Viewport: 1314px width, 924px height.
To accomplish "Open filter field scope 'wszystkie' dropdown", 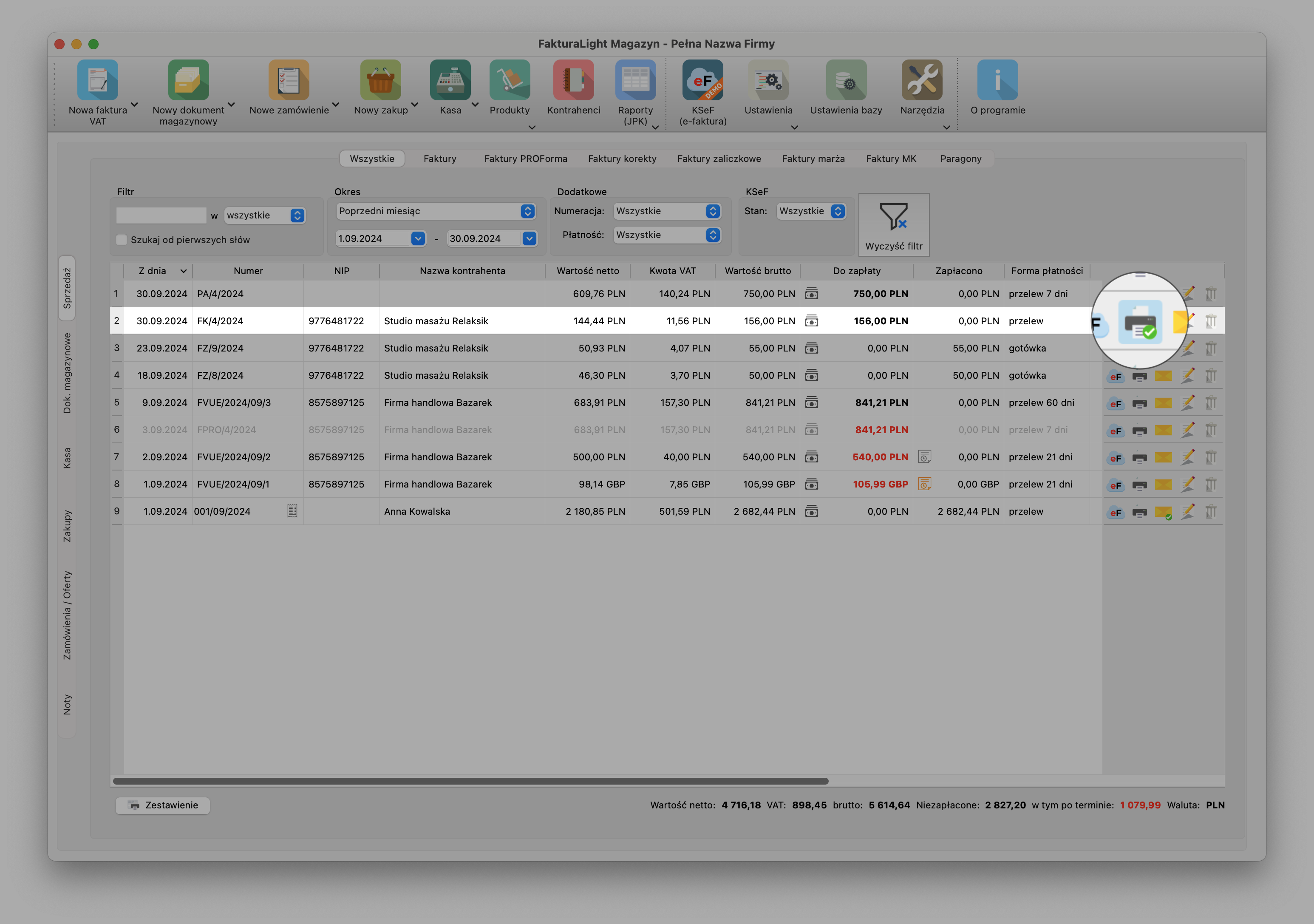I will click(x=264, y=215).
